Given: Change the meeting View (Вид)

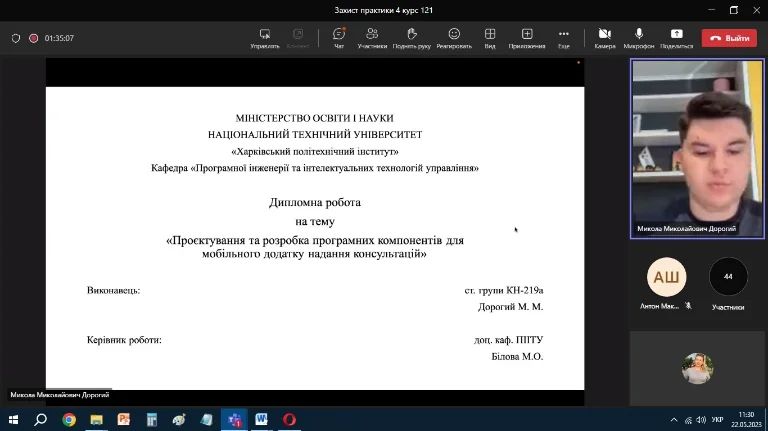Looking at the screenshot, I should click(490, 38).
